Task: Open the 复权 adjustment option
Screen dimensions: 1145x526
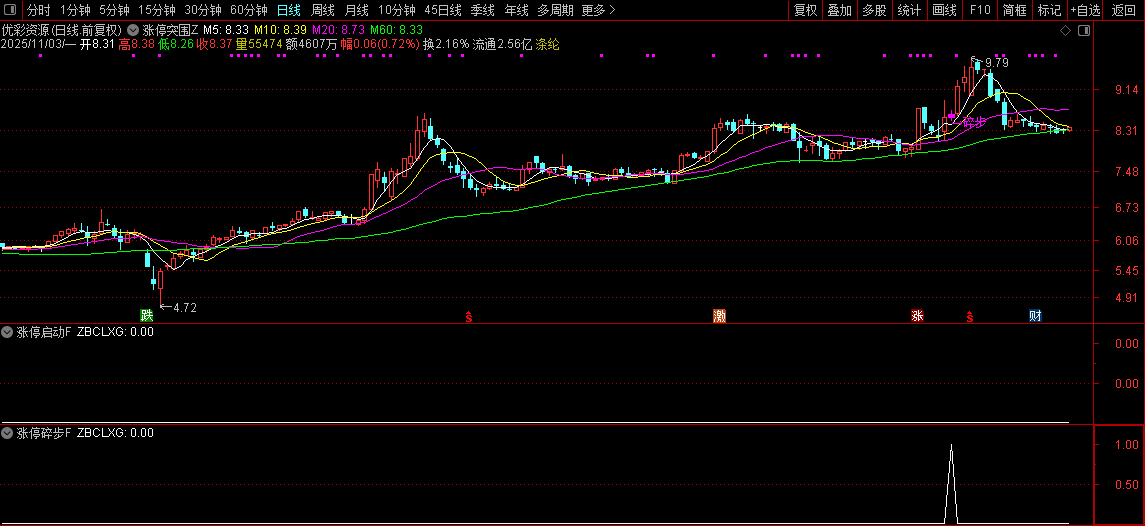Action: pyautogui.click(x=805, y=10)
